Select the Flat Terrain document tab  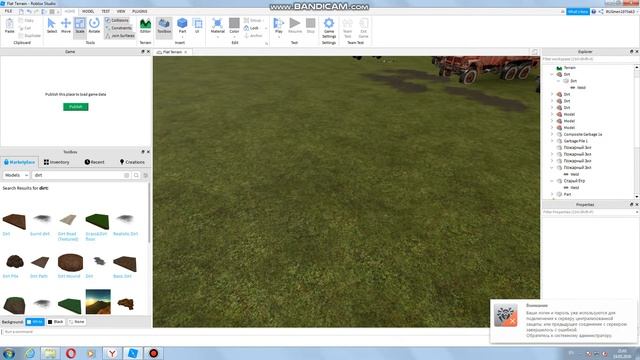pos(172,52)
